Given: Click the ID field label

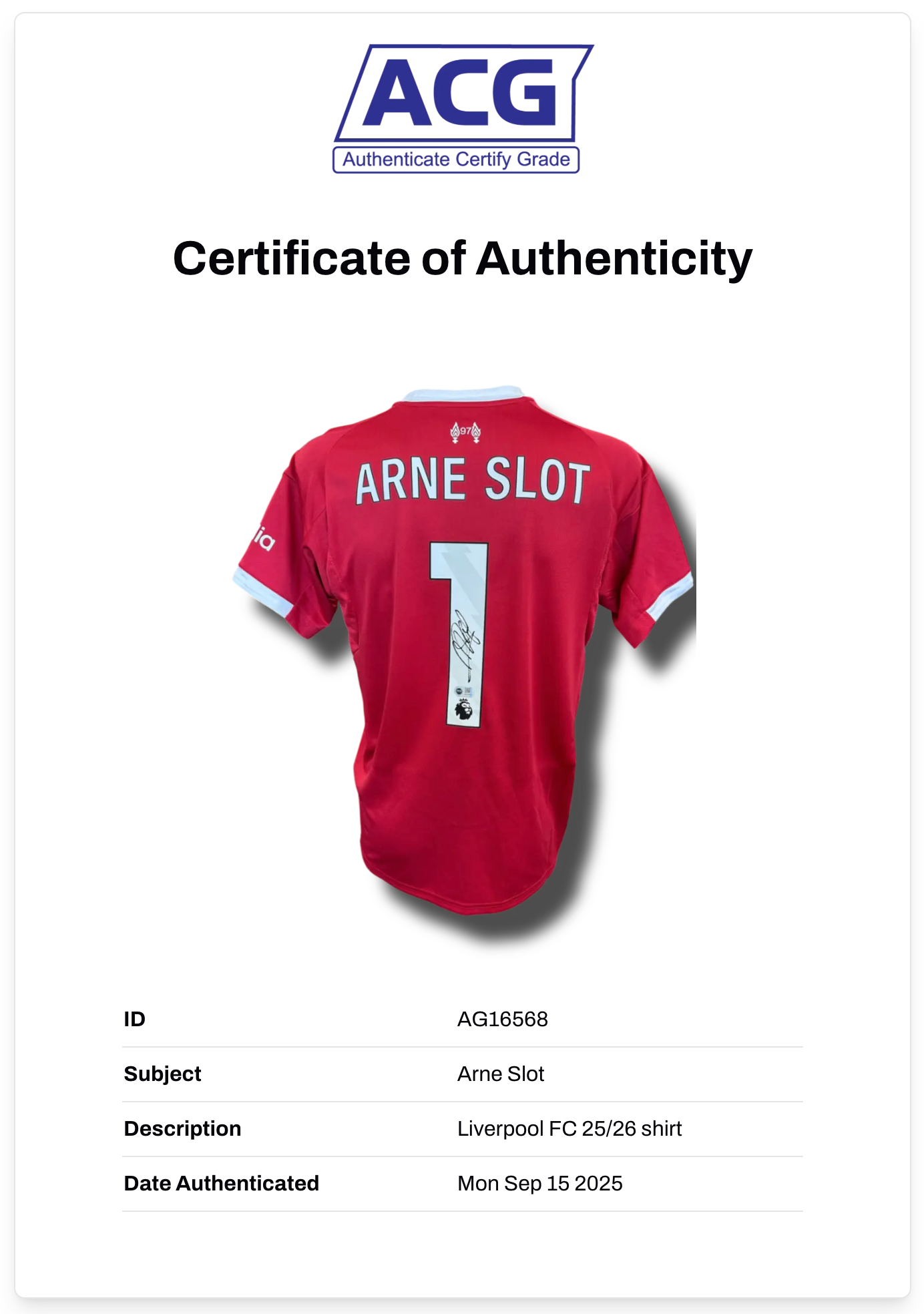Looking at the screenshot, I should point(134,1019).
